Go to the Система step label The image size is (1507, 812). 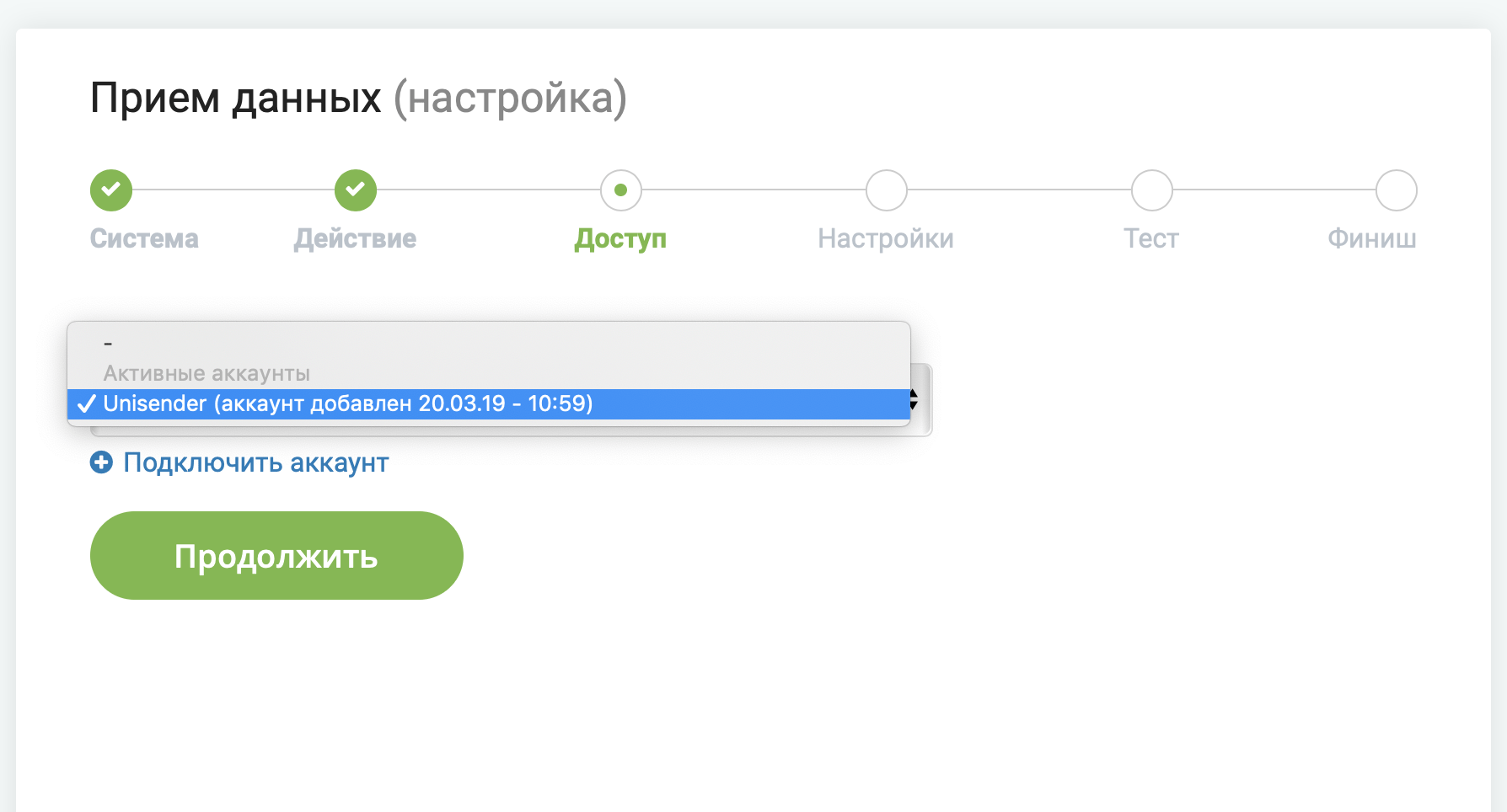click(144, 238)
